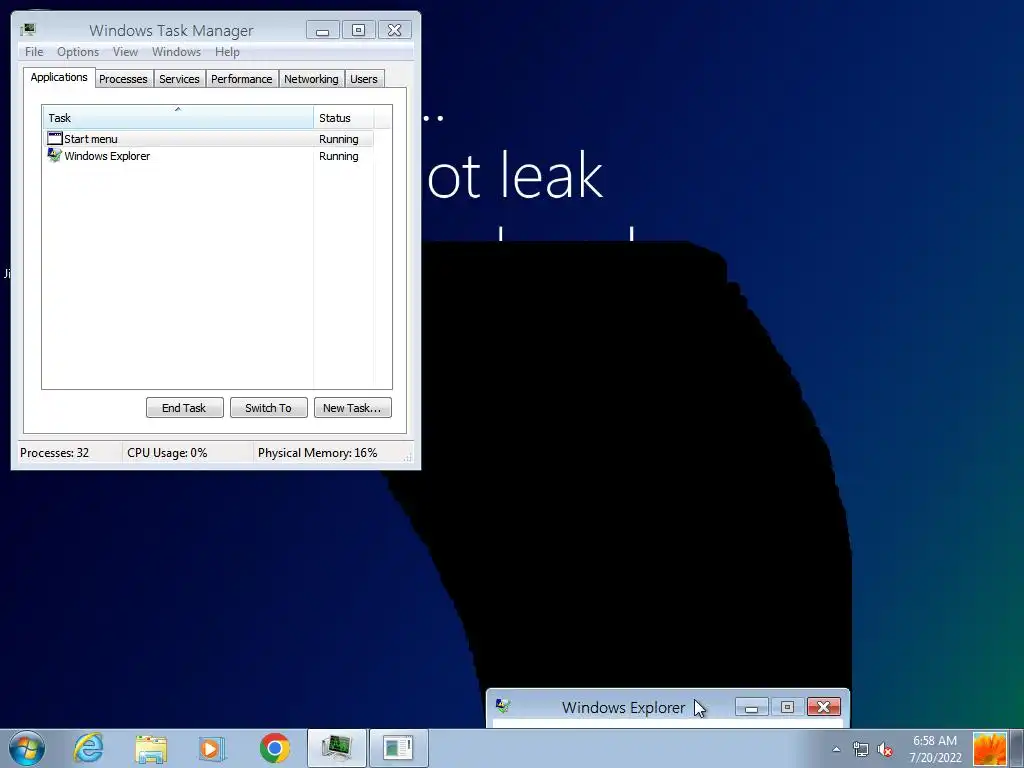Click the Task Manager resize grip corner
Screen dimensions: 1024x768
pos(408,457)
